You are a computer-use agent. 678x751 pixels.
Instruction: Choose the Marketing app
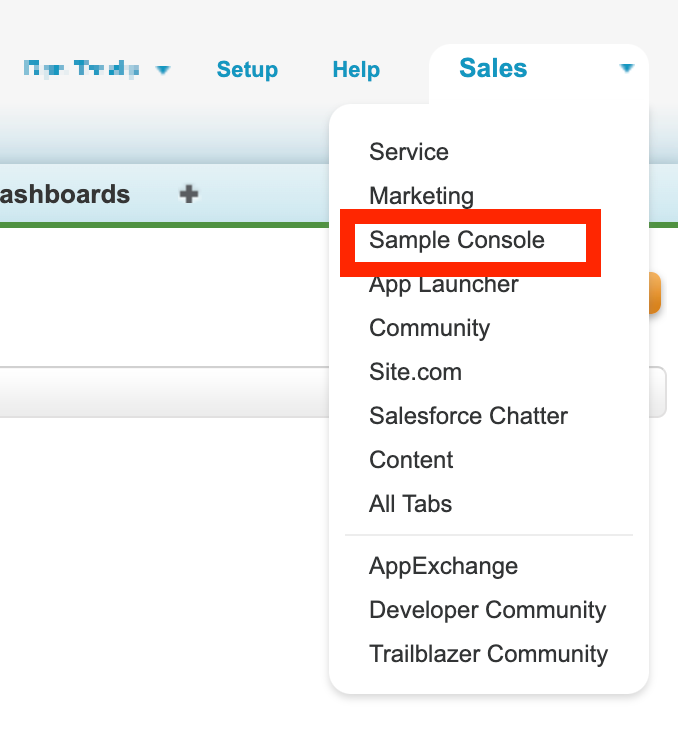coord(421,196)
